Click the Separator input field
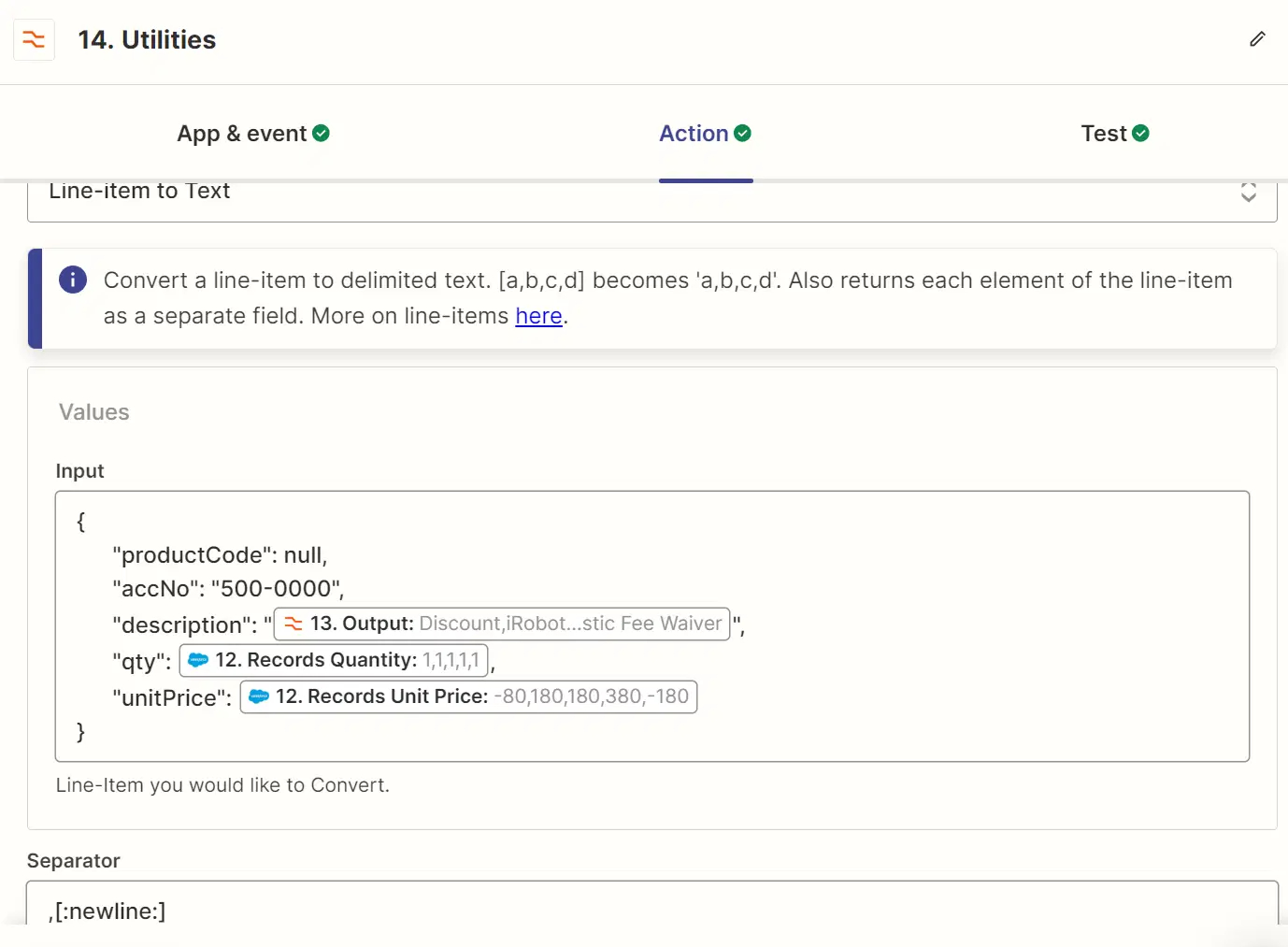1288x947 pixels. click(x=652, y=903)
